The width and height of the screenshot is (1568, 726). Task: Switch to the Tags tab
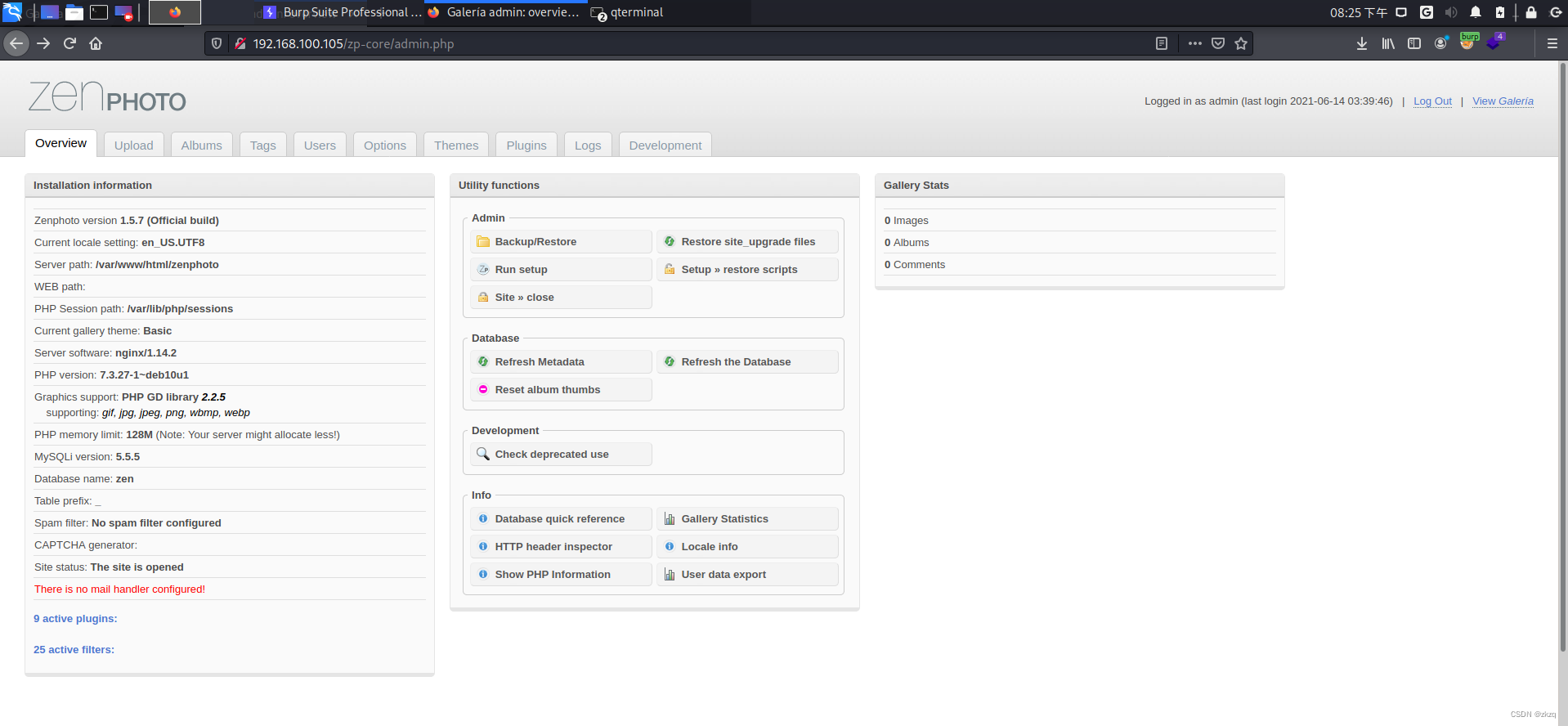[263, 145]
